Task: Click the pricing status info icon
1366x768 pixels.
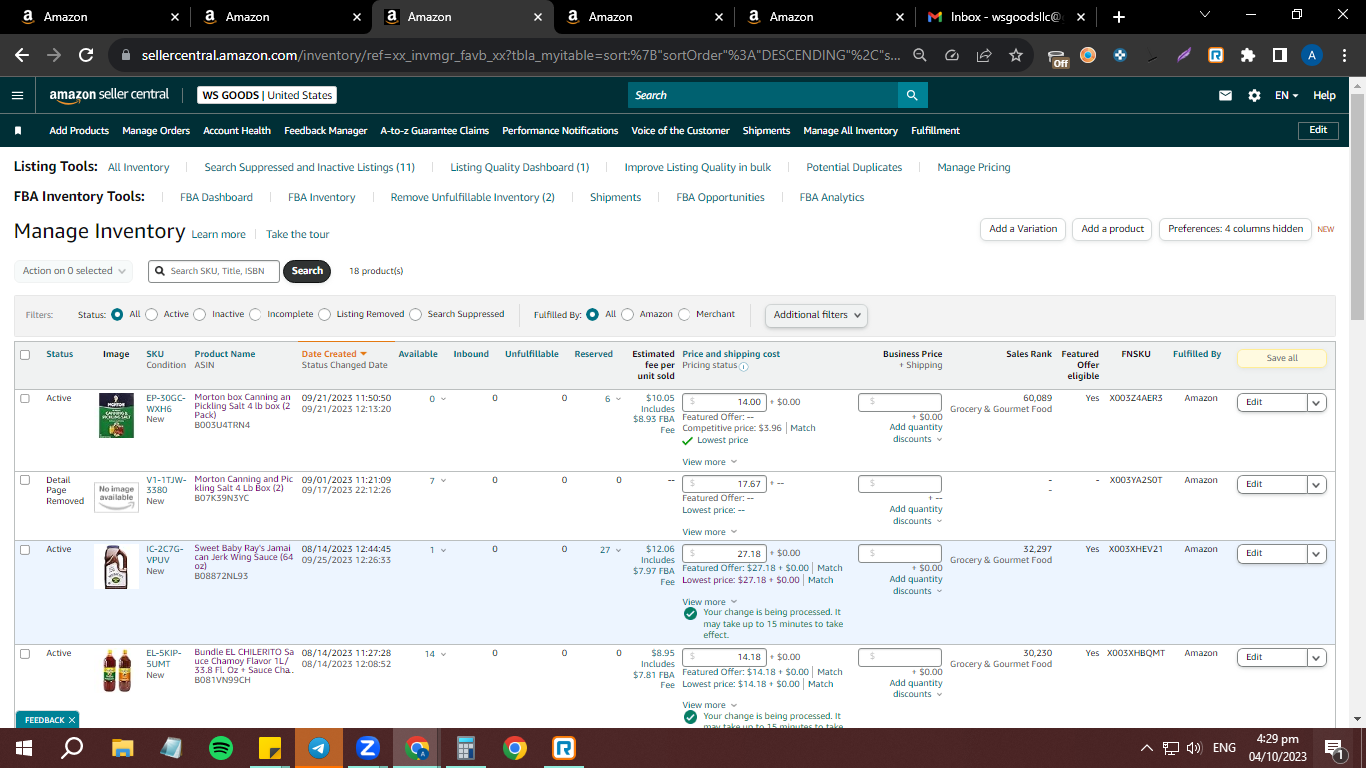Action: (x=744, y=366)
